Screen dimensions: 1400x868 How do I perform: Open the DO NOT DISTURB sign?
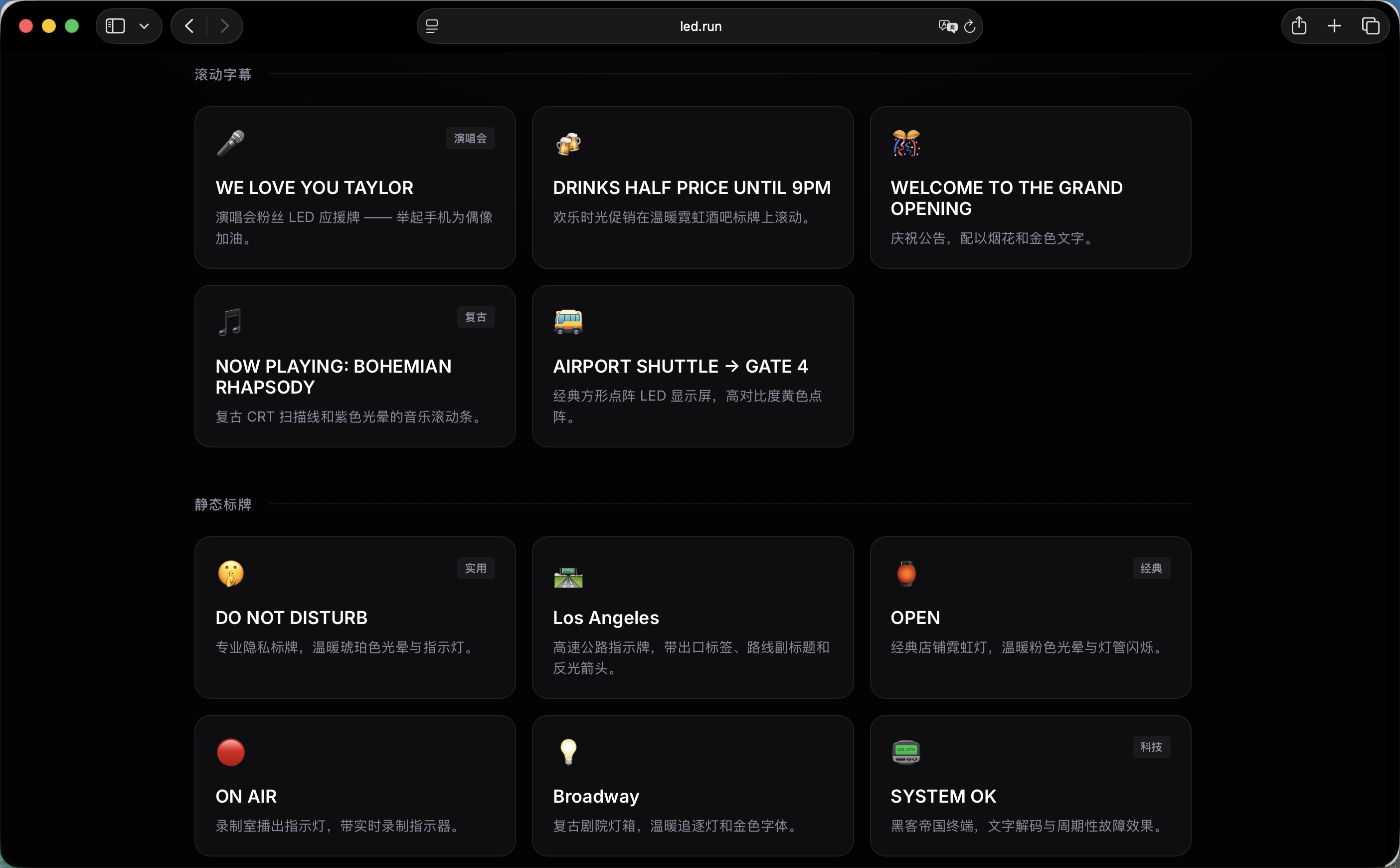click(354, 618)
